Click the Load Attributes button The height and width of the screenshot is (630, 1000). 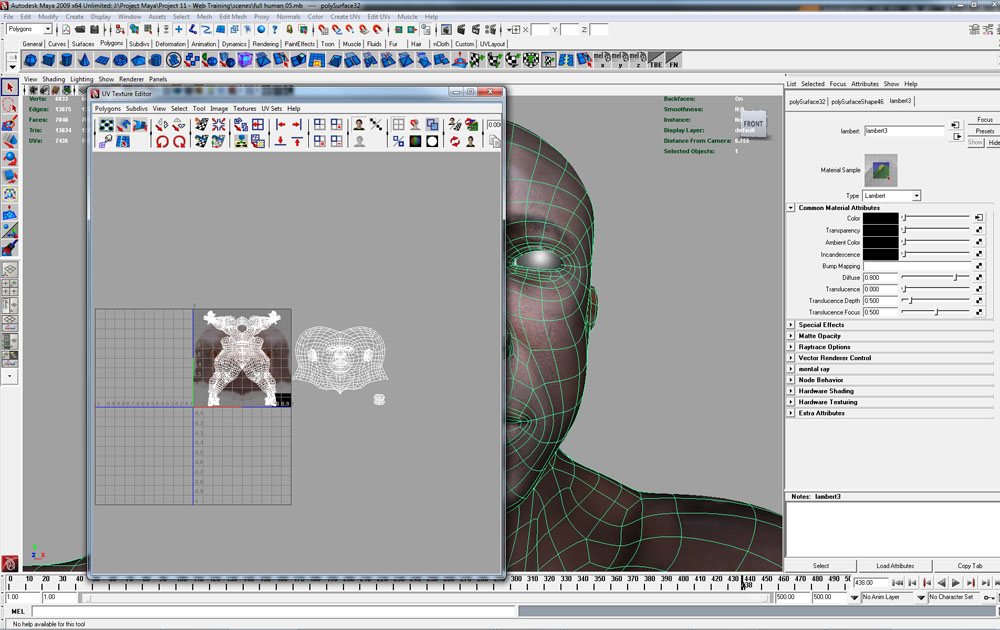point(895,566)
